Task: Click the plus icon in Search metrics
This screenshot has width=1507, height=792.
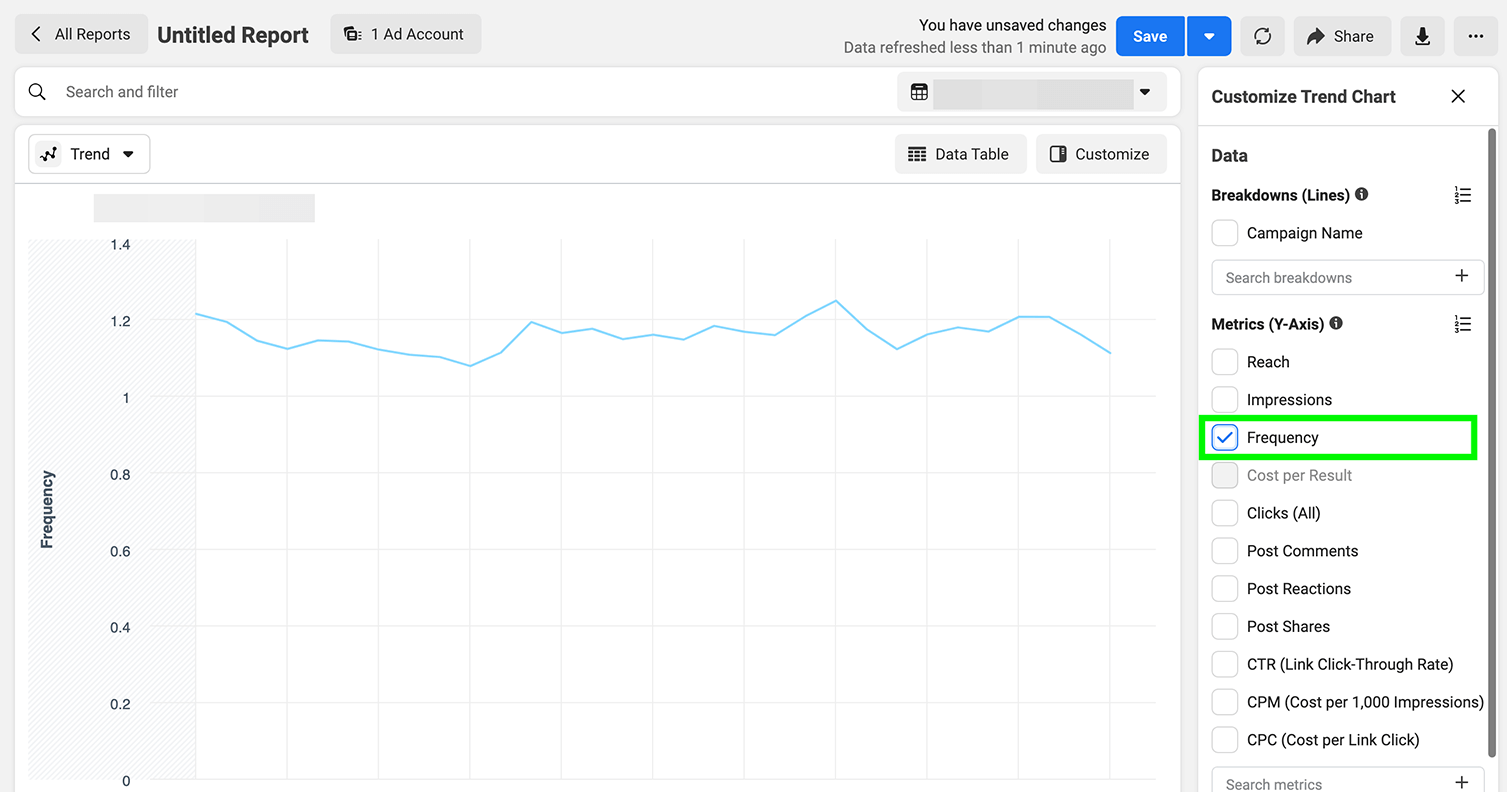Action: pos(1462,783)
